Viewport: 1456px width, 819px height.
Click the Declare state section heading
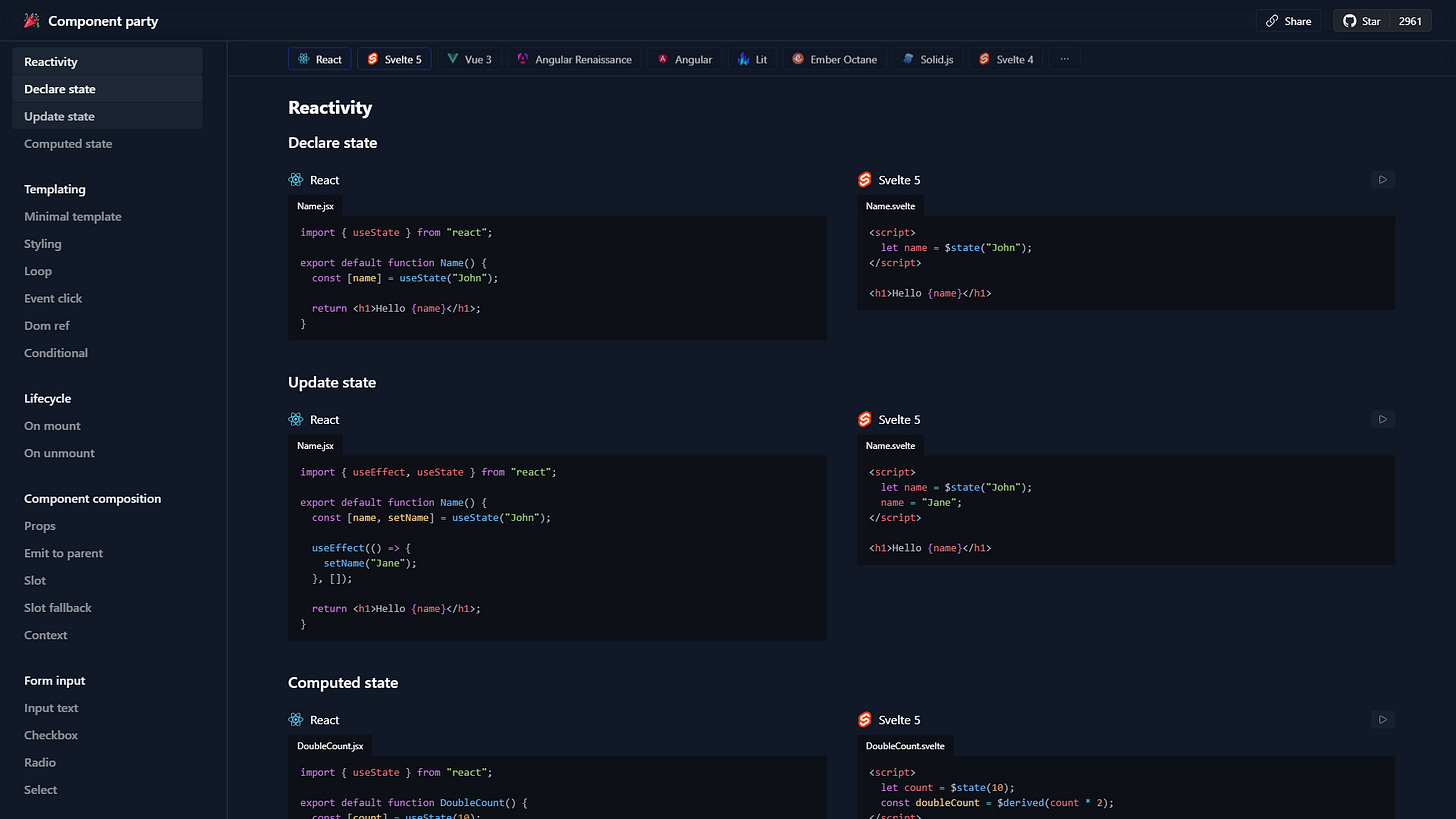tap(333, 143)
